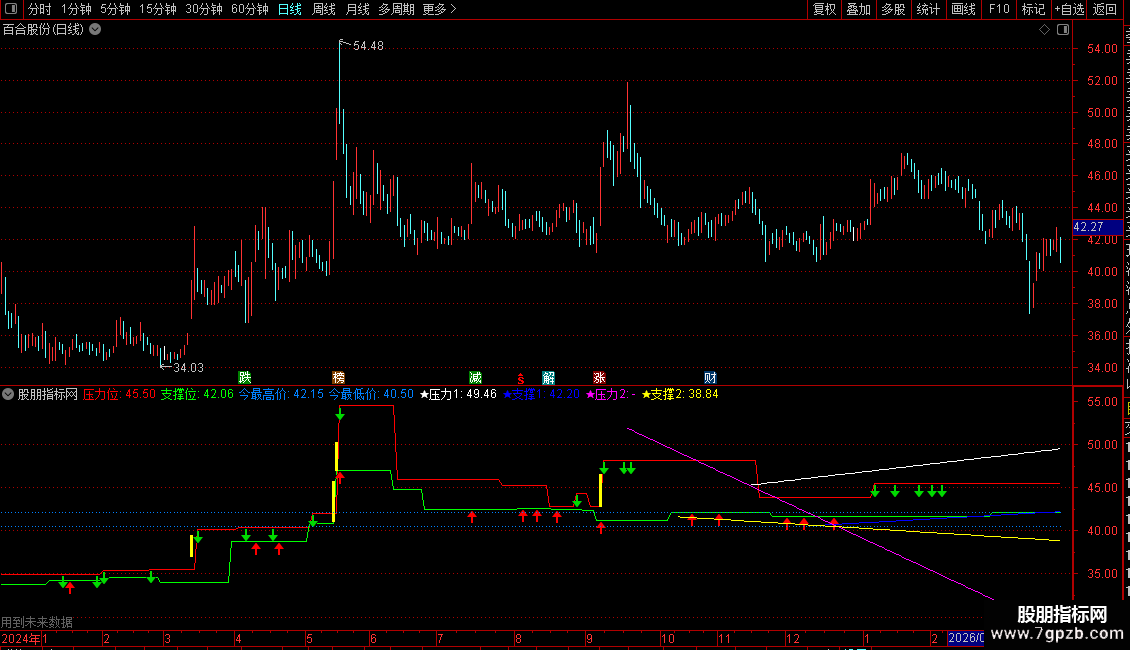
Task: Click the 54.48 high price label
Action: pos(368,46)
